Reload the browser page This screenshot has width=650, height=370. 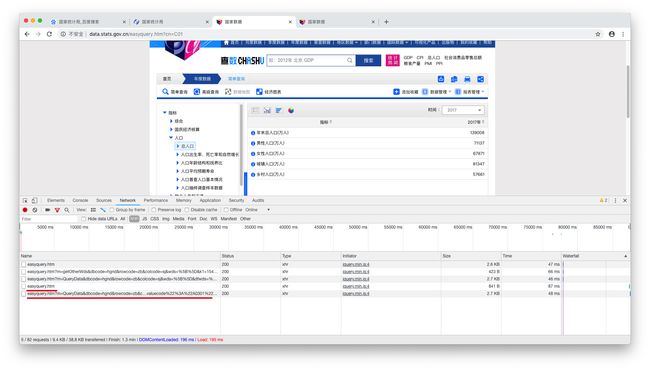(49, 34)
